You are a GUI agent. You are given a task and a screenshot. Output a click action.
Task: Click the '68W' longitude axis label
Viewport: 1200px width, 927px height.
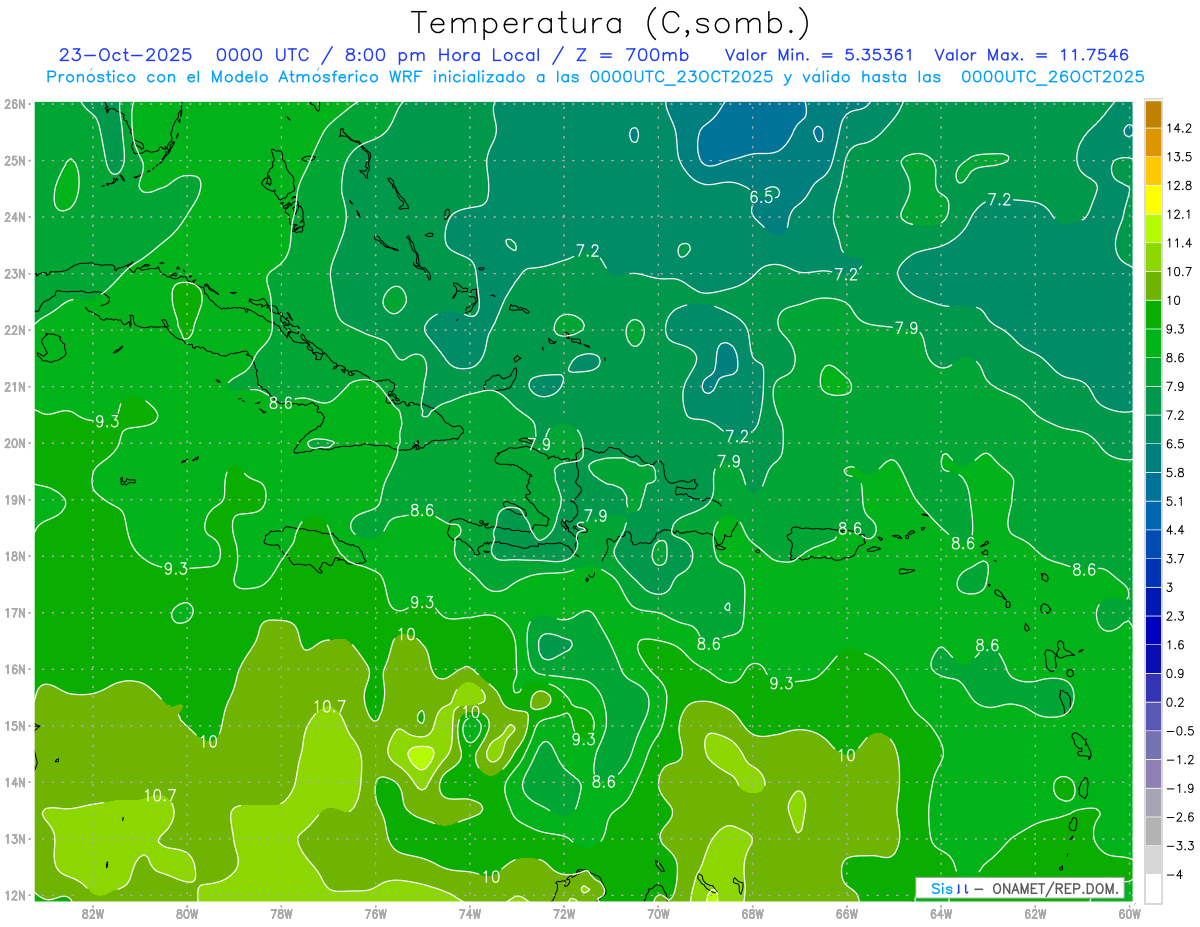coord(752,912)
